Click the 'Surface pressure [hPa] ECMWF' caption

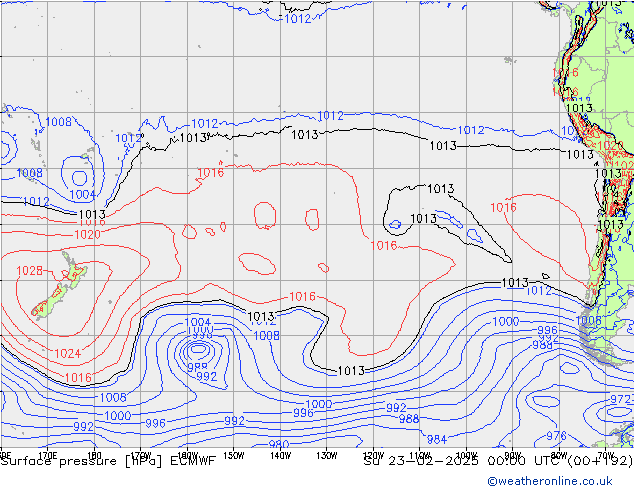(108, 461)
